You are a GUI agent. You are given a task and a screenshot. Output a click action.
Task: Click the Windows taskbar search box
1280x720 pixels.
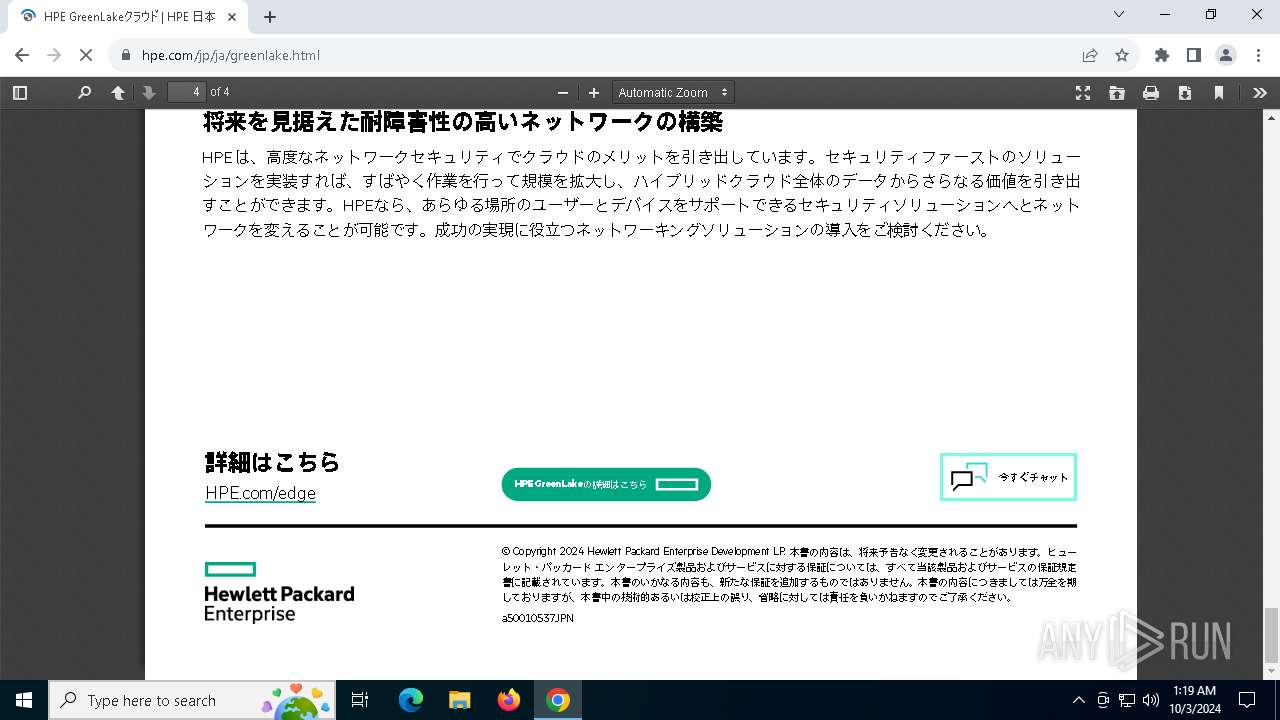pos(192,700)
